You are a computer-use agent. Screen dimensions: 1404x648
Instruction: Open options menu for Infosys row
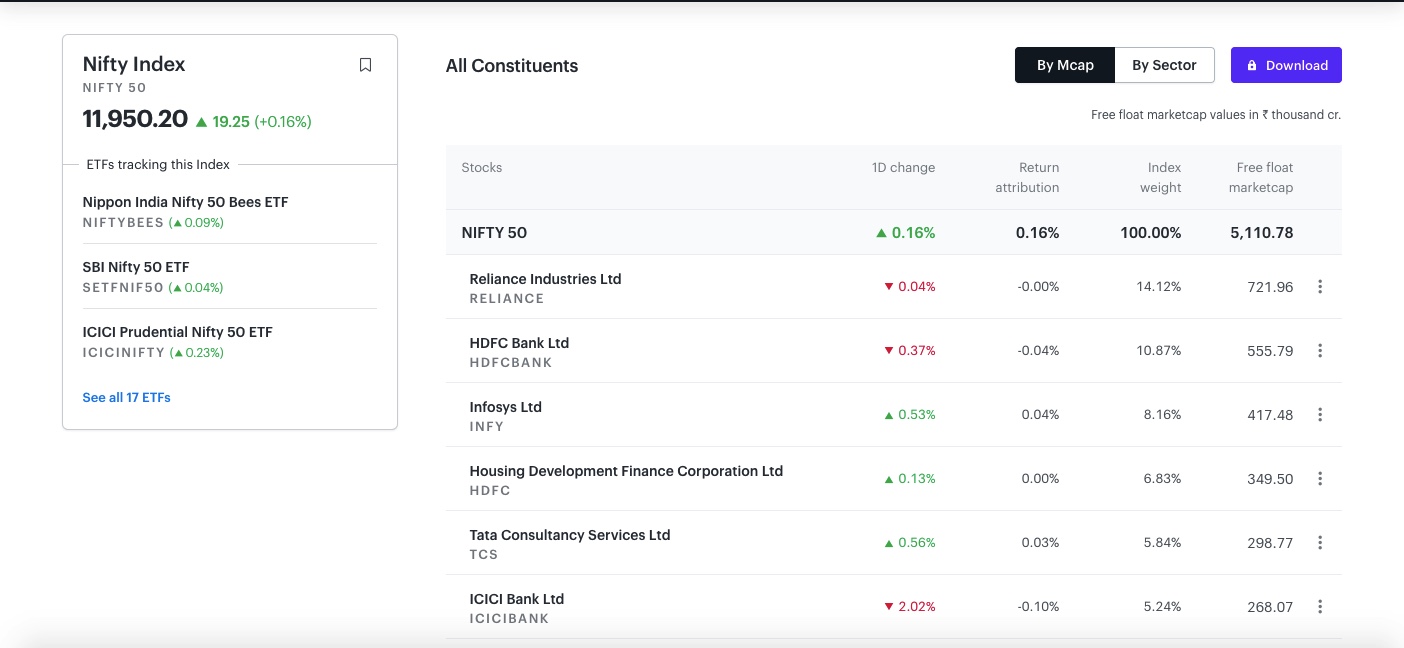click(x=1320, y=415)
